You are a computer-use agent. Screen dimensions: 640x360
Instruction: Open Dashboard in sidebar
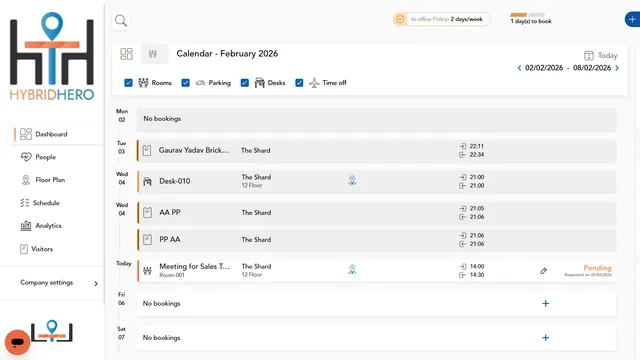[51, 134]
